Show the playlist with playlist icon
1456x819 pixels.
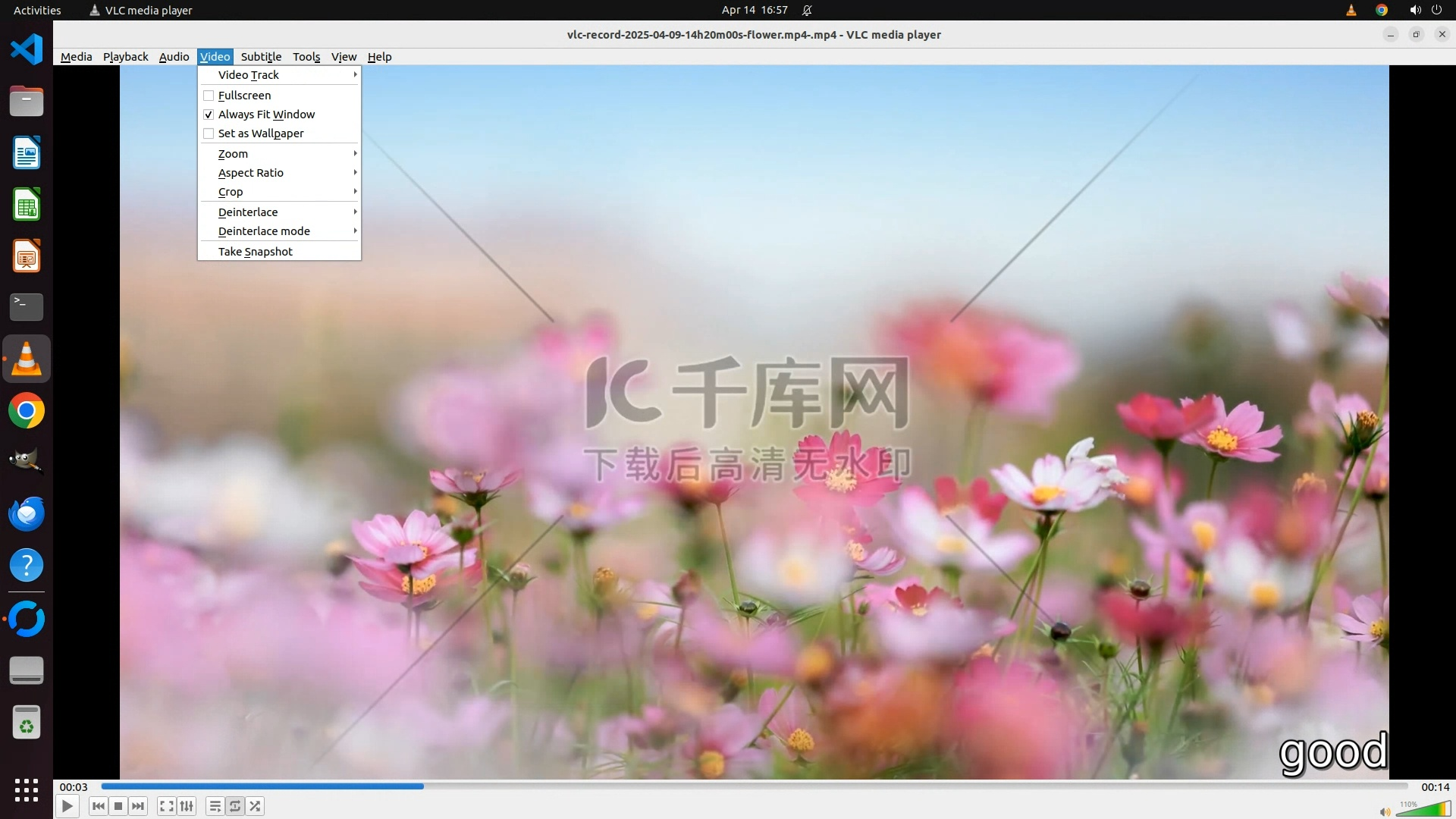point(215,806)
